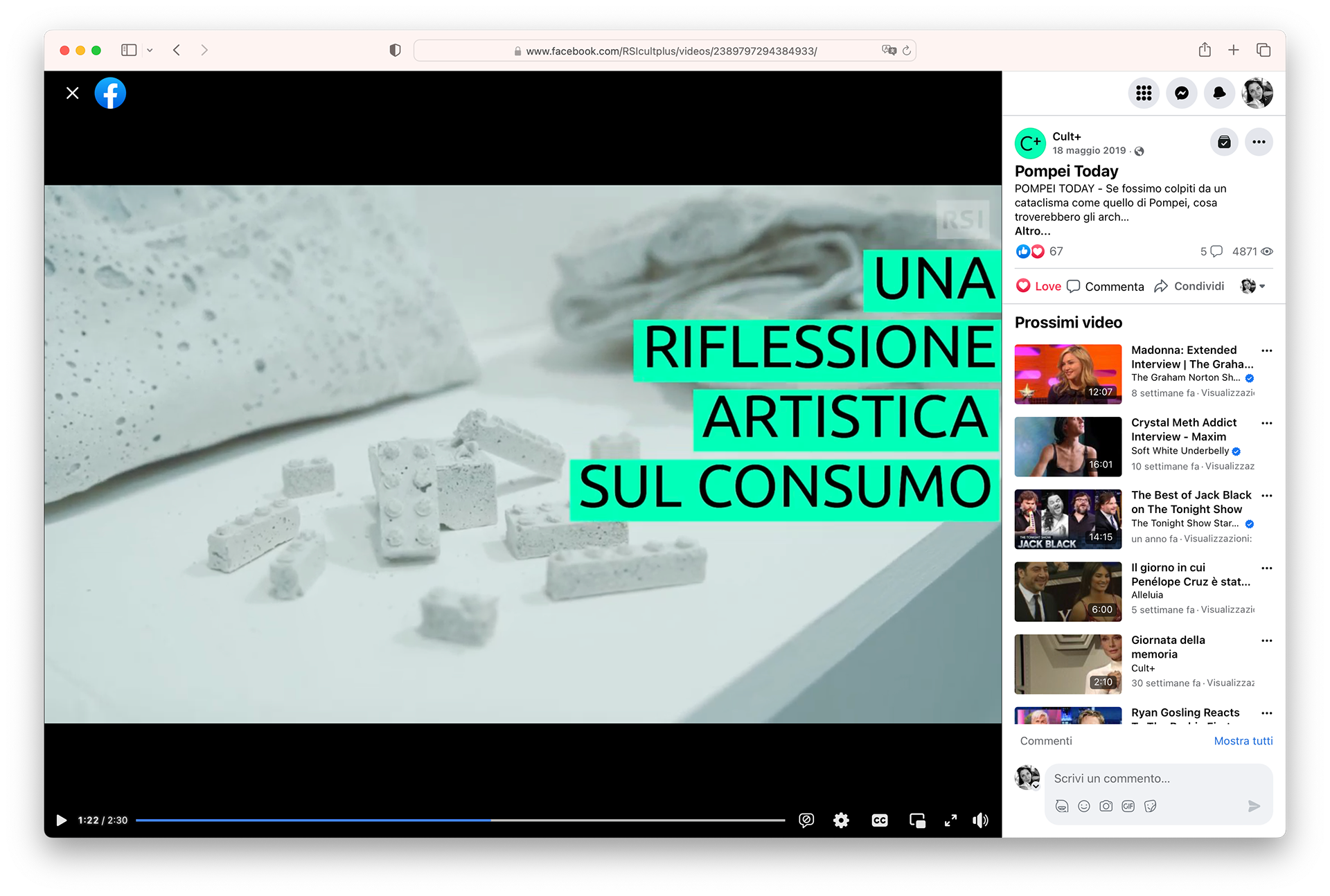The width and height of the screenshot is (1330, 896).
Task: Add GIF to comment
Action: [x=1128, y=806]
